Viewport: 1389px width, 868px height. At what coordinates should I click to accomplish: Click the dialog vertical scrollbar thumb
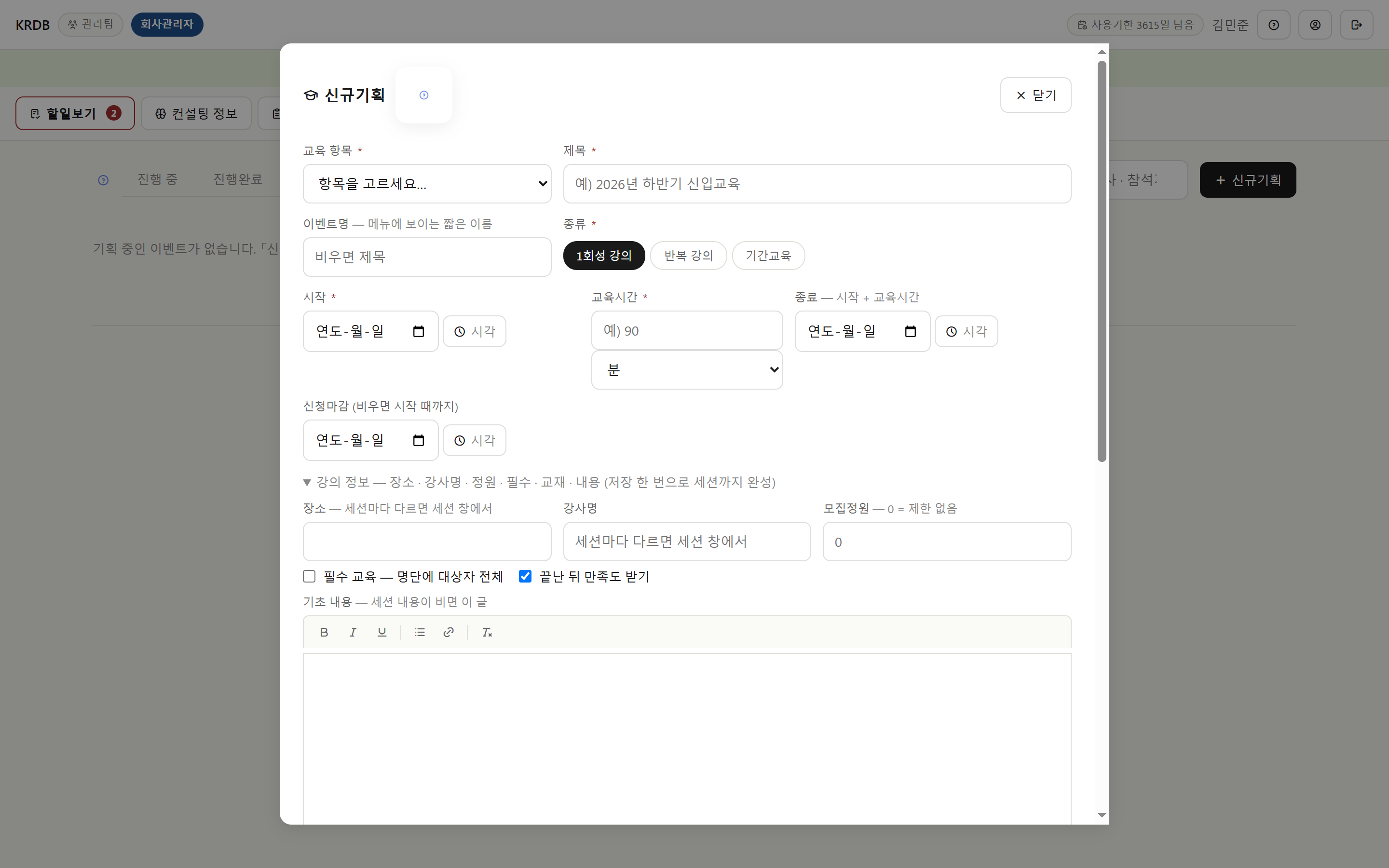click(1102, 261)
